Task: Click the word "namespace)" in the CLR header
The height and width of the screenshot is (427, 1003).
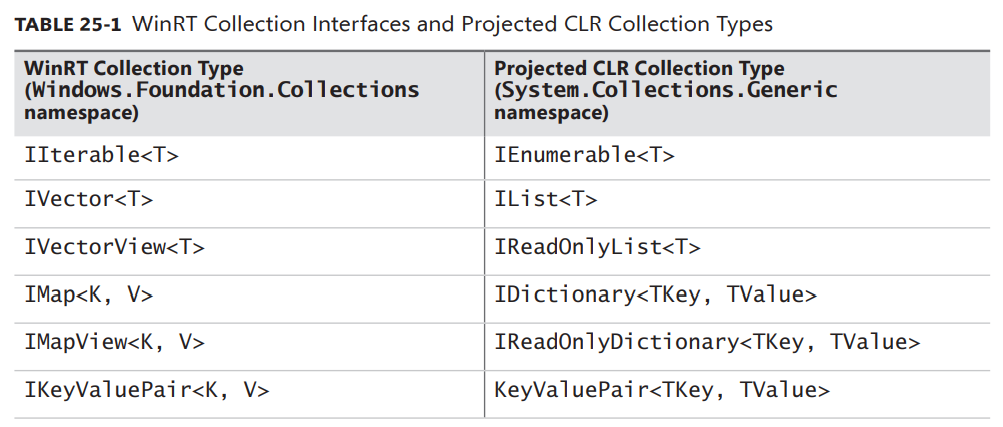Action: pos(551,112)
